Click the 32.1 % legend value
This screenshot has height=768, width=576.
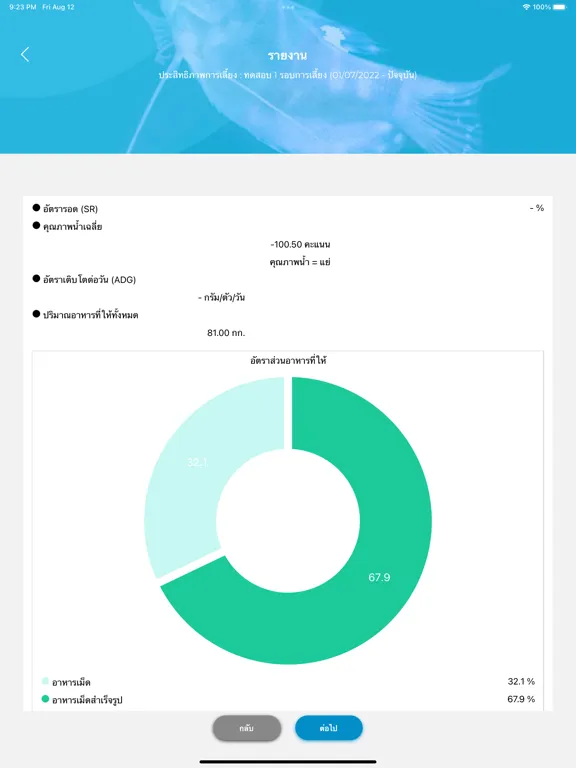pyautogui.click(x=521, y=681)
